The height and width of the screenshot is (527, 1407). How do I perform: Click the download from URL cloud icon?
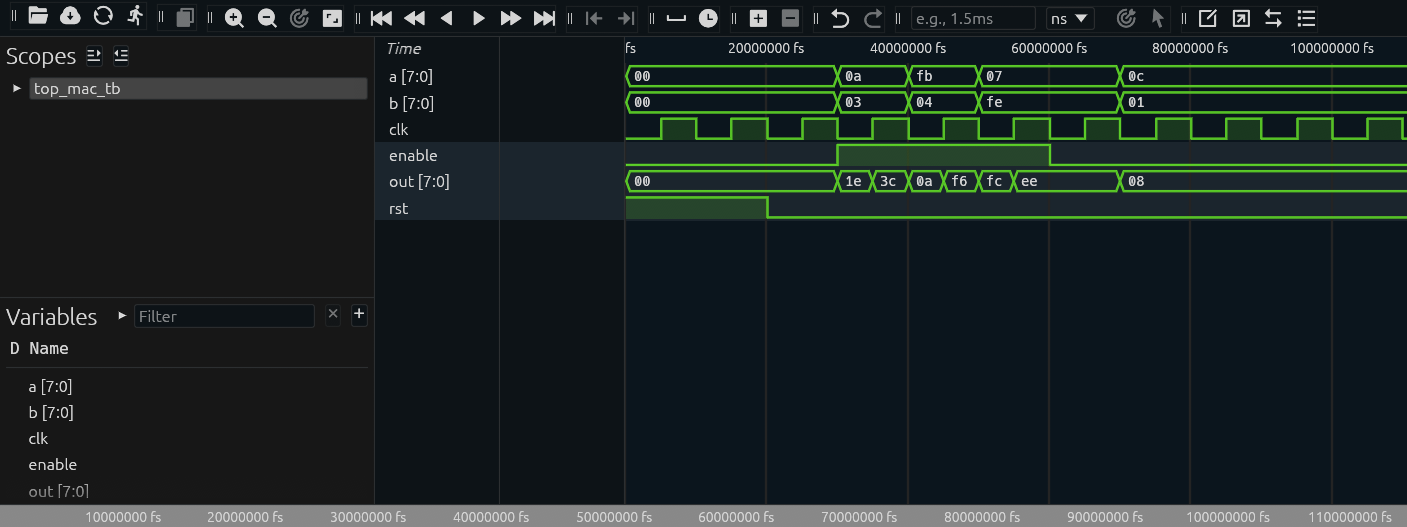tap(70, 17)
